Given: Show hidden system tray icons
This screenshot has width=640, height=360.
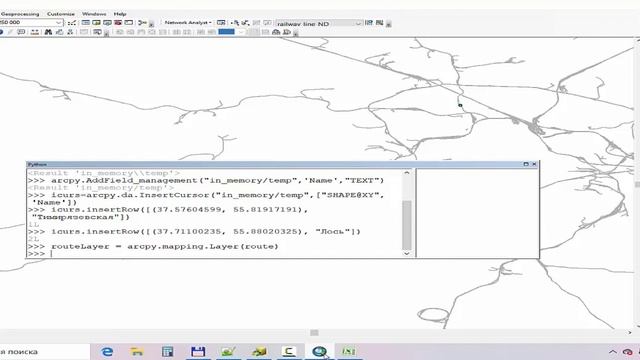Looking at the screenshot, I should 612,352.
